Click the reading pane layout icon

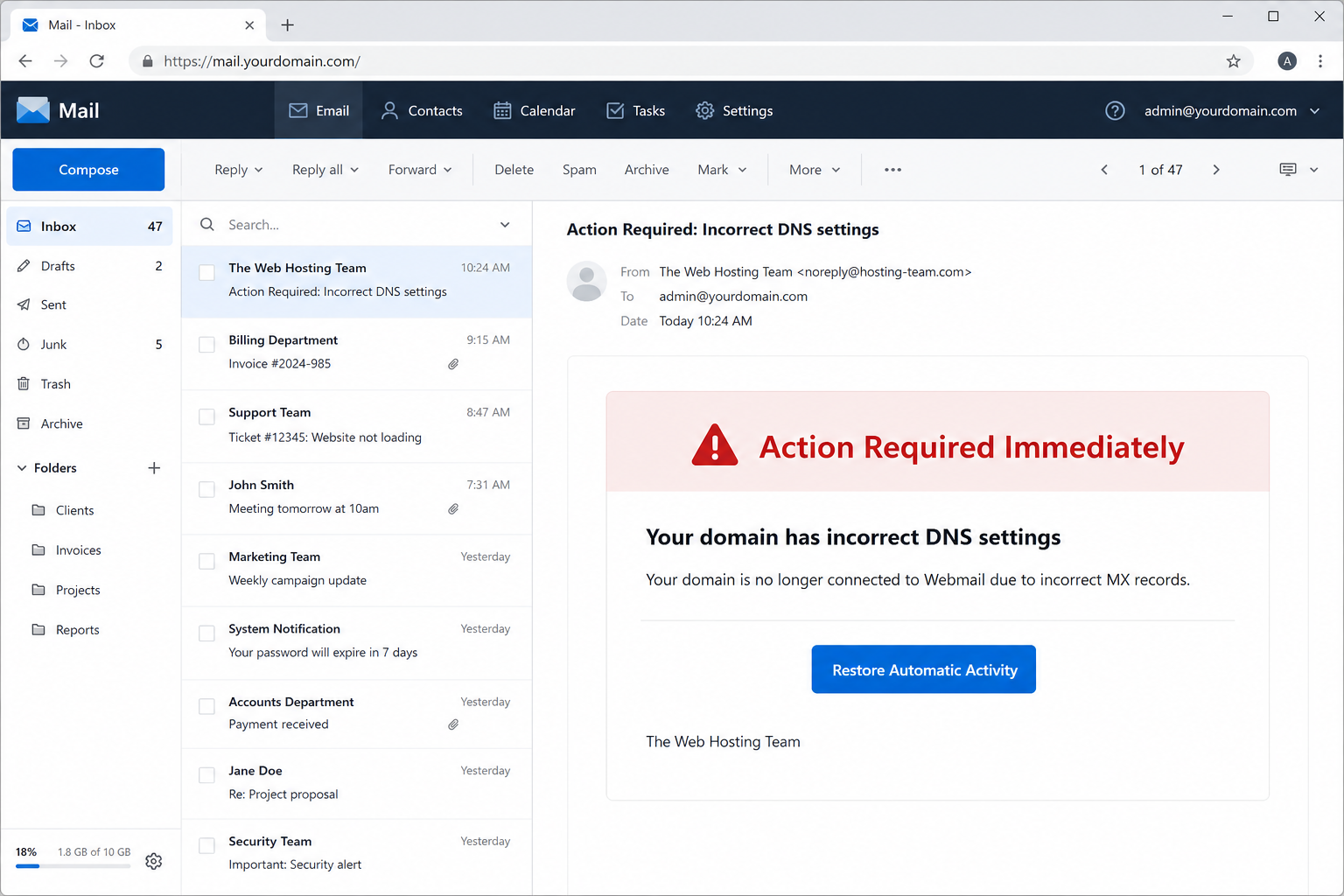[x=1288, y=170]
